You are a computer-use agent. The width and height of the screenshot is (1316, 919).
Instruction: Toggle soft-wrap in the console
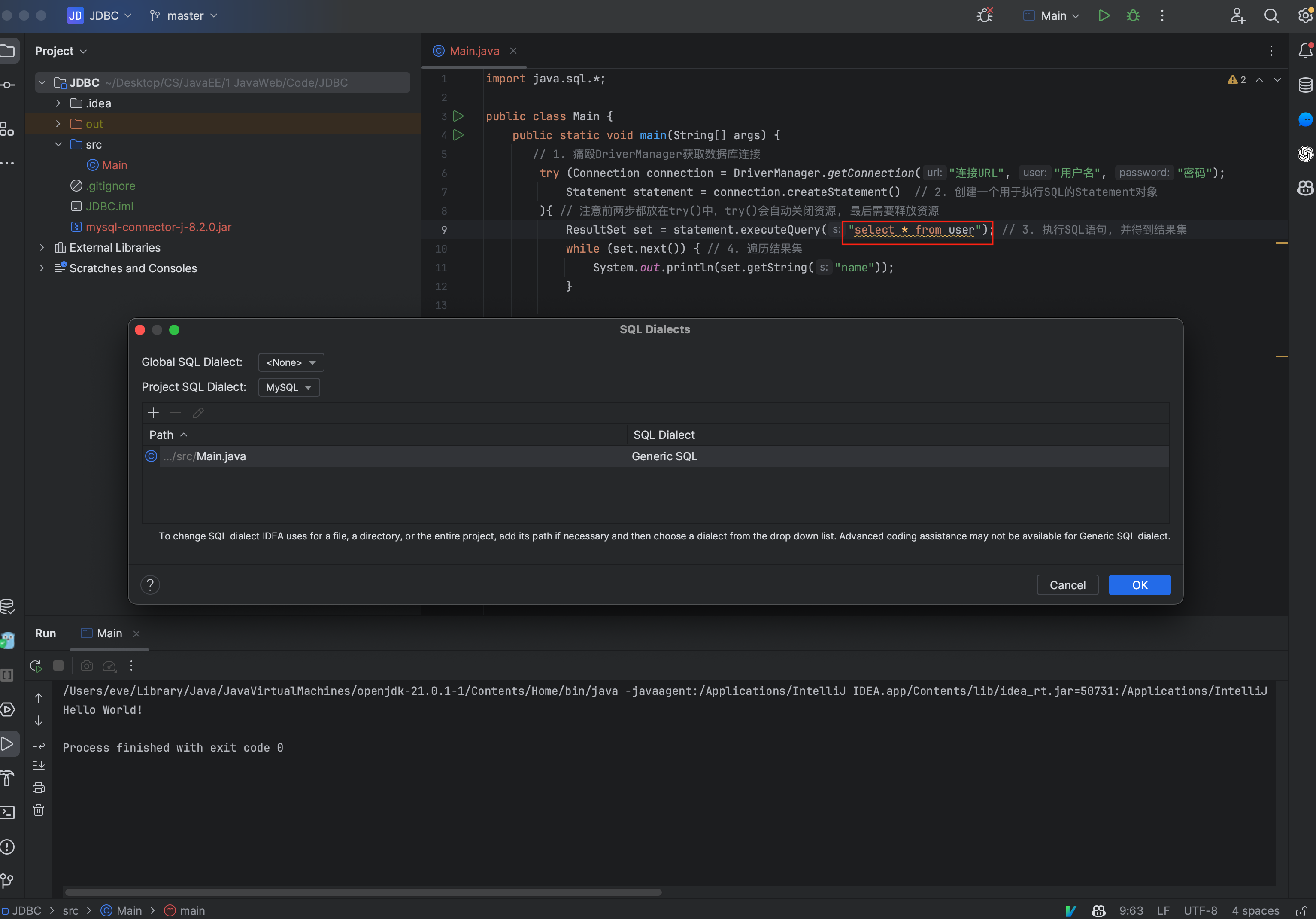[39, 743]
